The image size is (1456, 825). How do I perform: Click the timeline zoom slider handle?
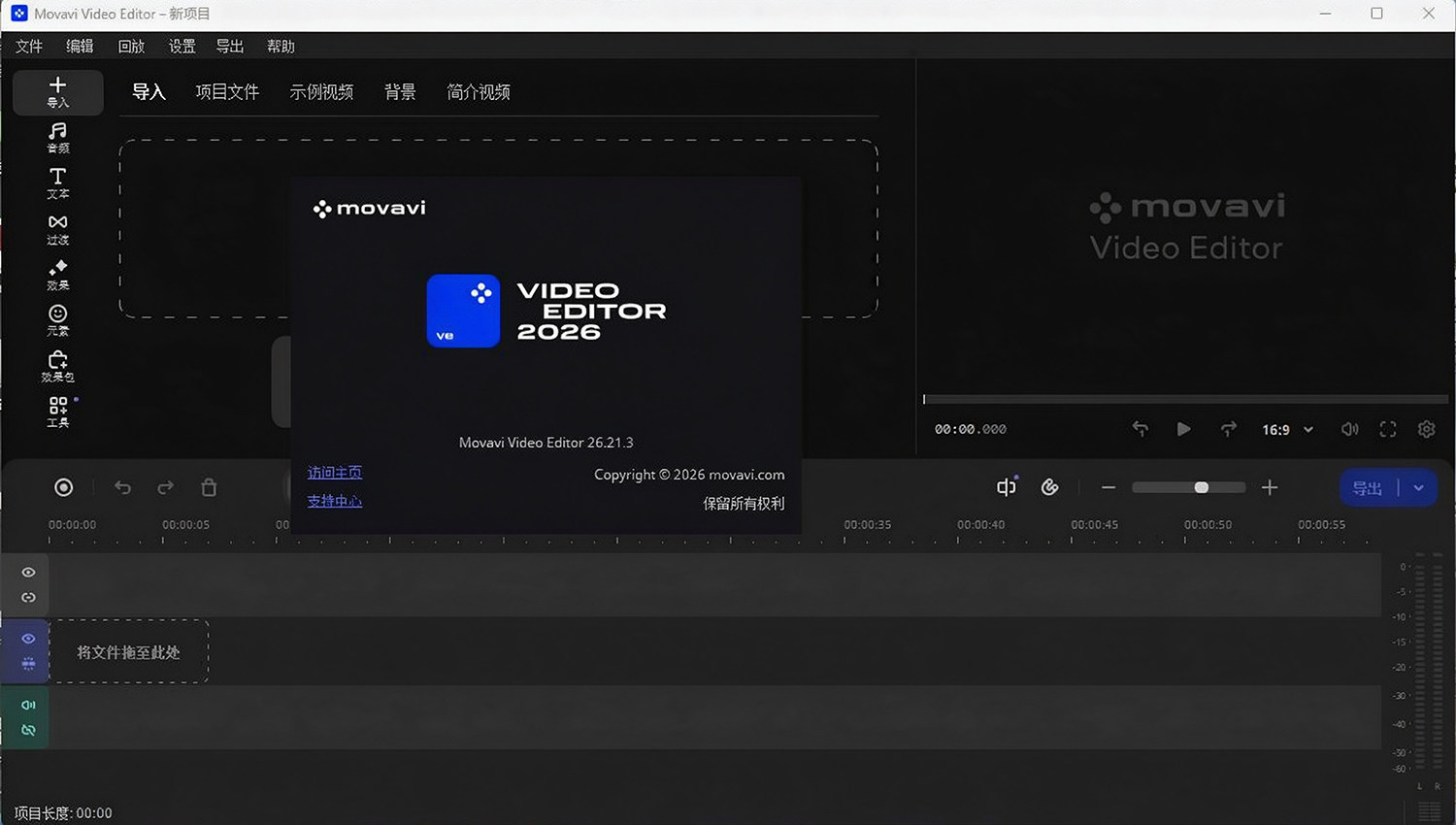[1202, 487]
